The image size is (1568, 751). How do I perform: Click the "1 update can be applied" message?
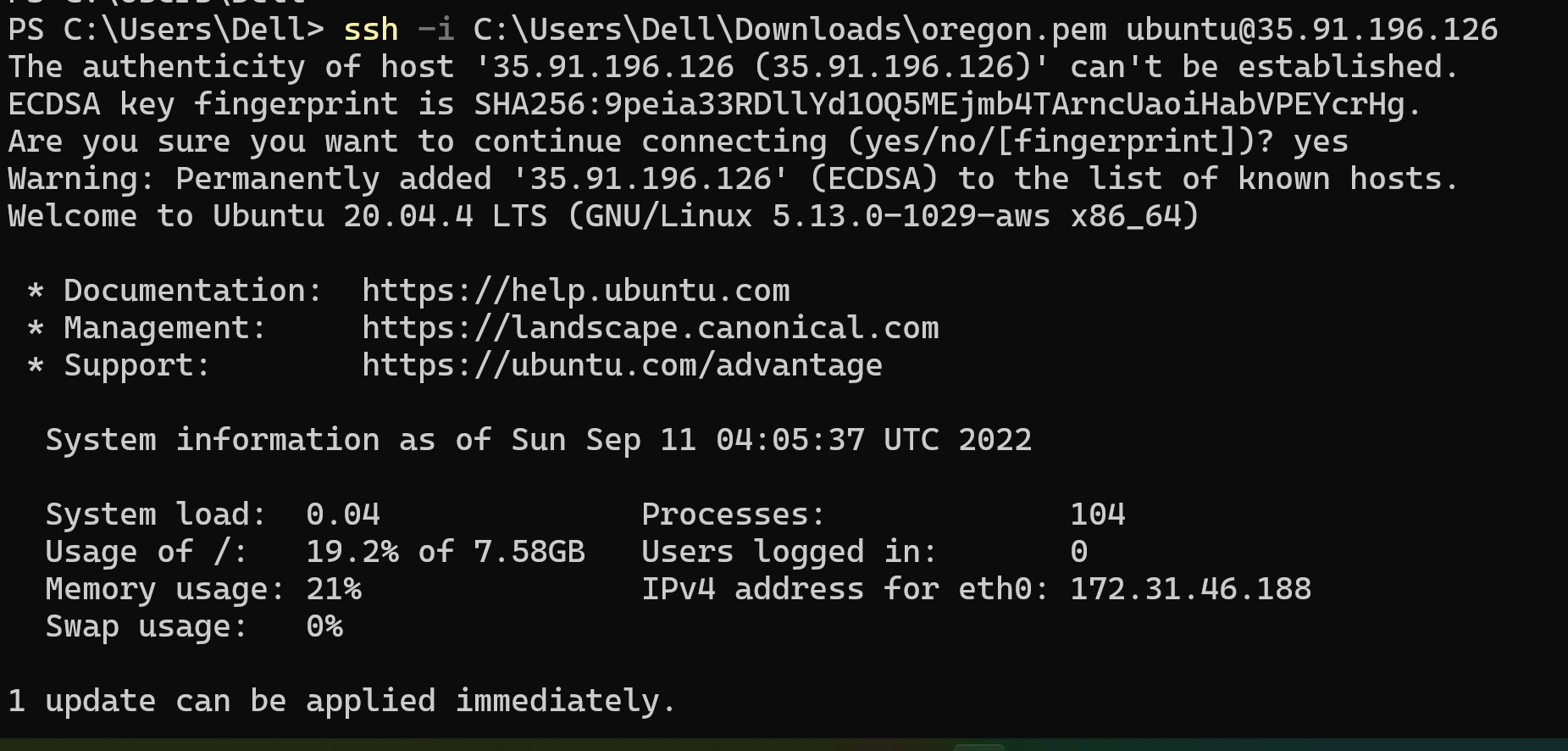[x=341, y=701]
